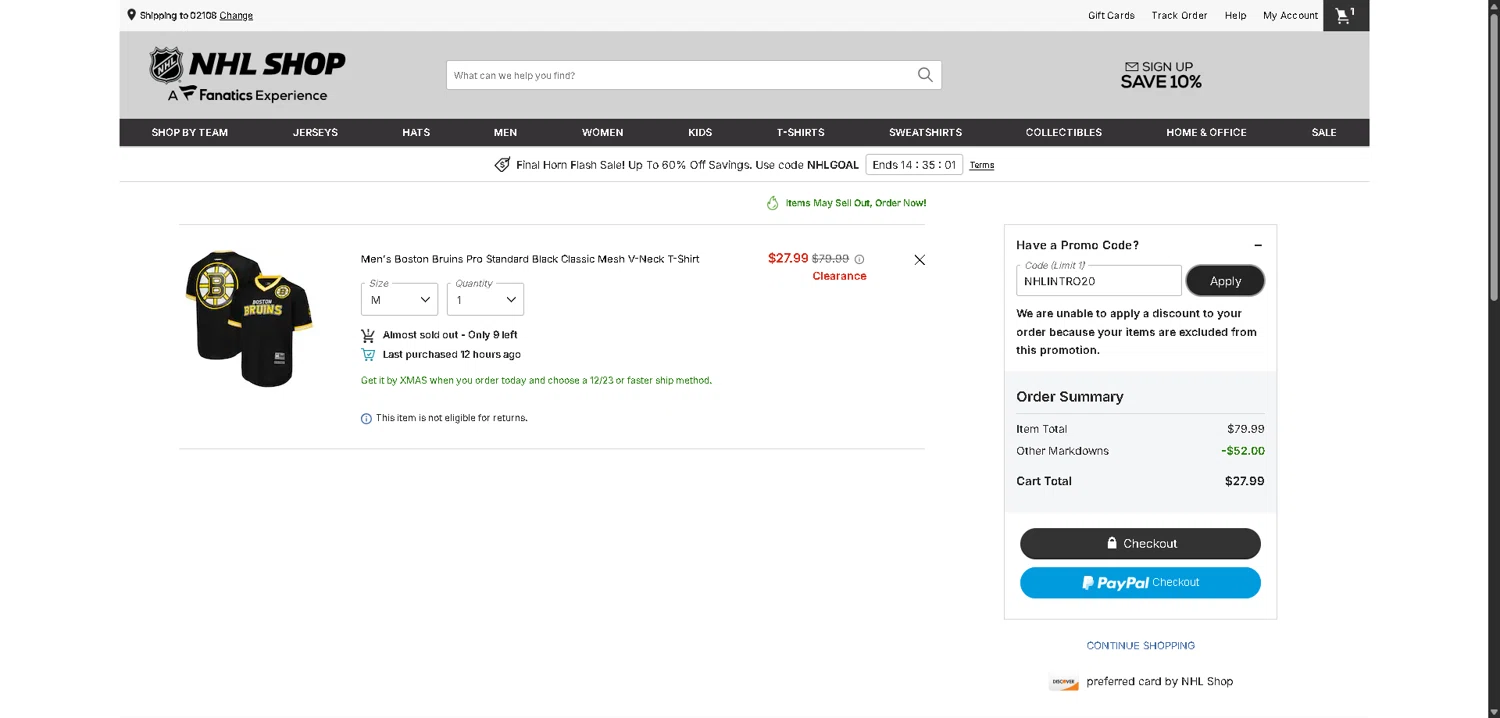
Task: Click the Bruins shirt thumbnail
Action: [x=249, y=318]
